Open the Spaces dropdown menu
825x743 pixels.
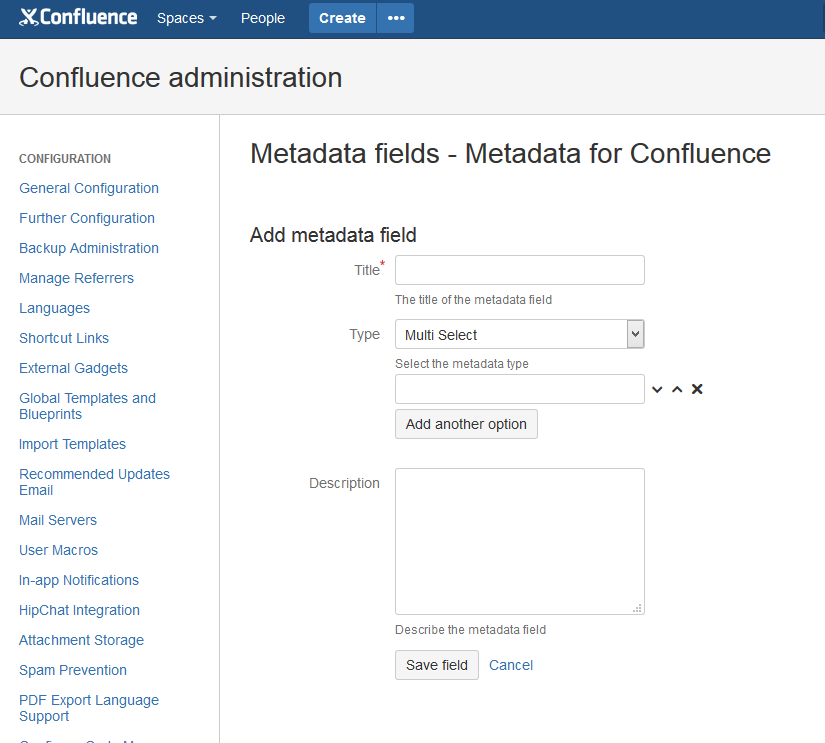[x=186, y=18]
